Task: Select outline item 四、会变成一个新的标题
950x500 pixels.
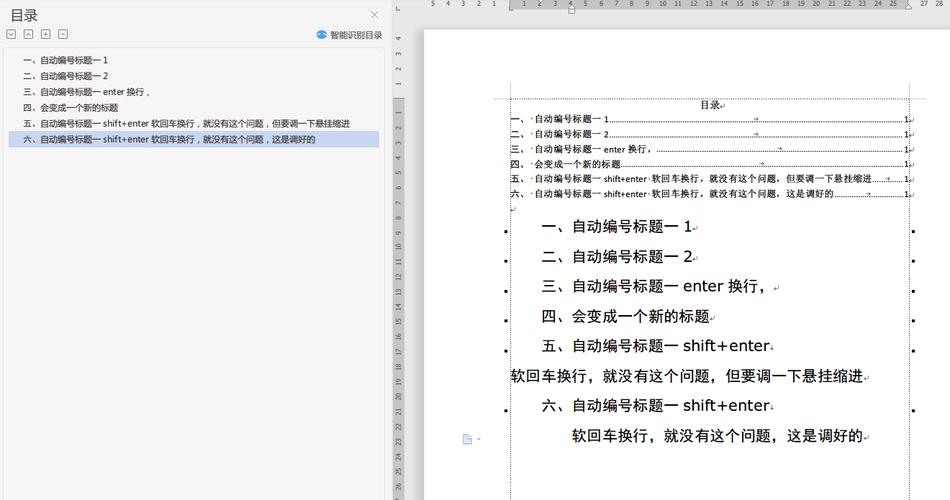Action: [194, 107]
